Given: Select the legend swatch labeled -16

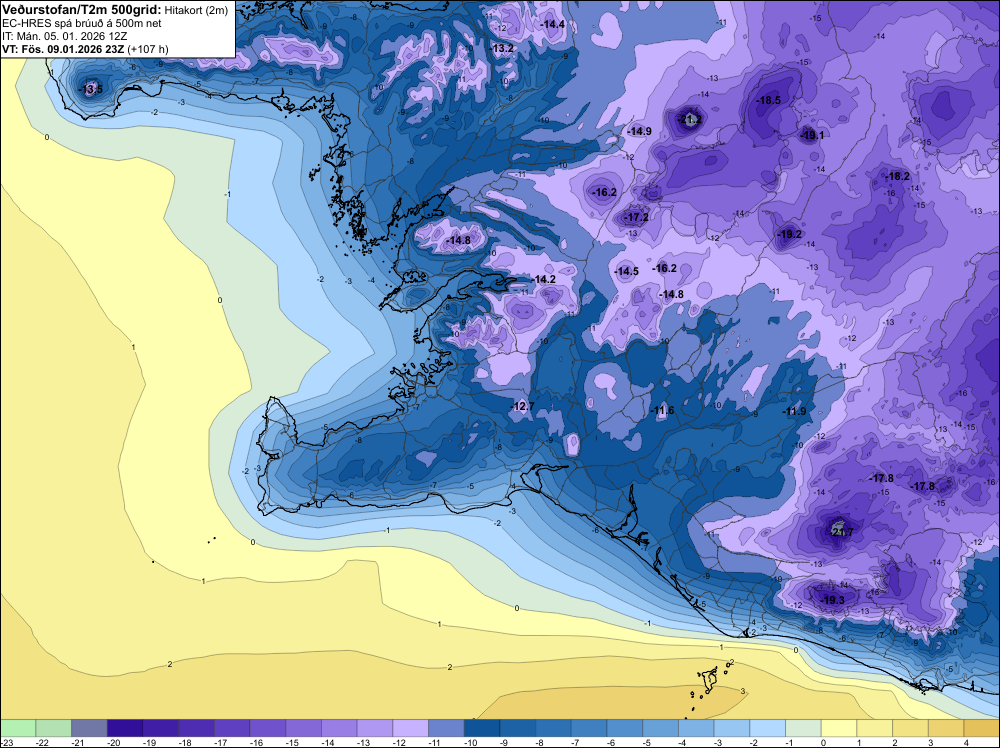Looking at the screenshot, I should pos(268,728).
